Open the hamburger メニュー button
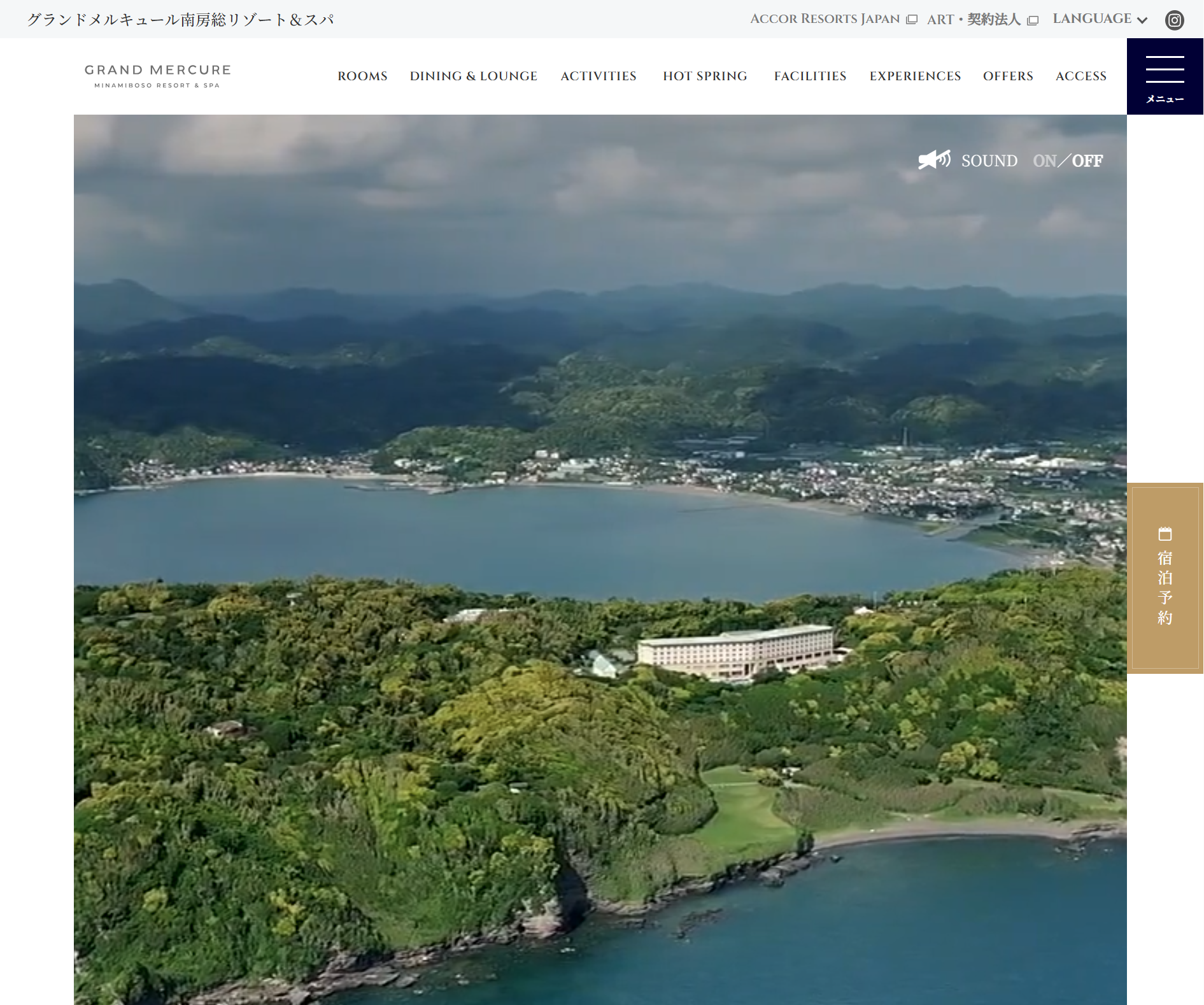The width and height of the screenshot is (1204, 1005). click(1165, 76)
